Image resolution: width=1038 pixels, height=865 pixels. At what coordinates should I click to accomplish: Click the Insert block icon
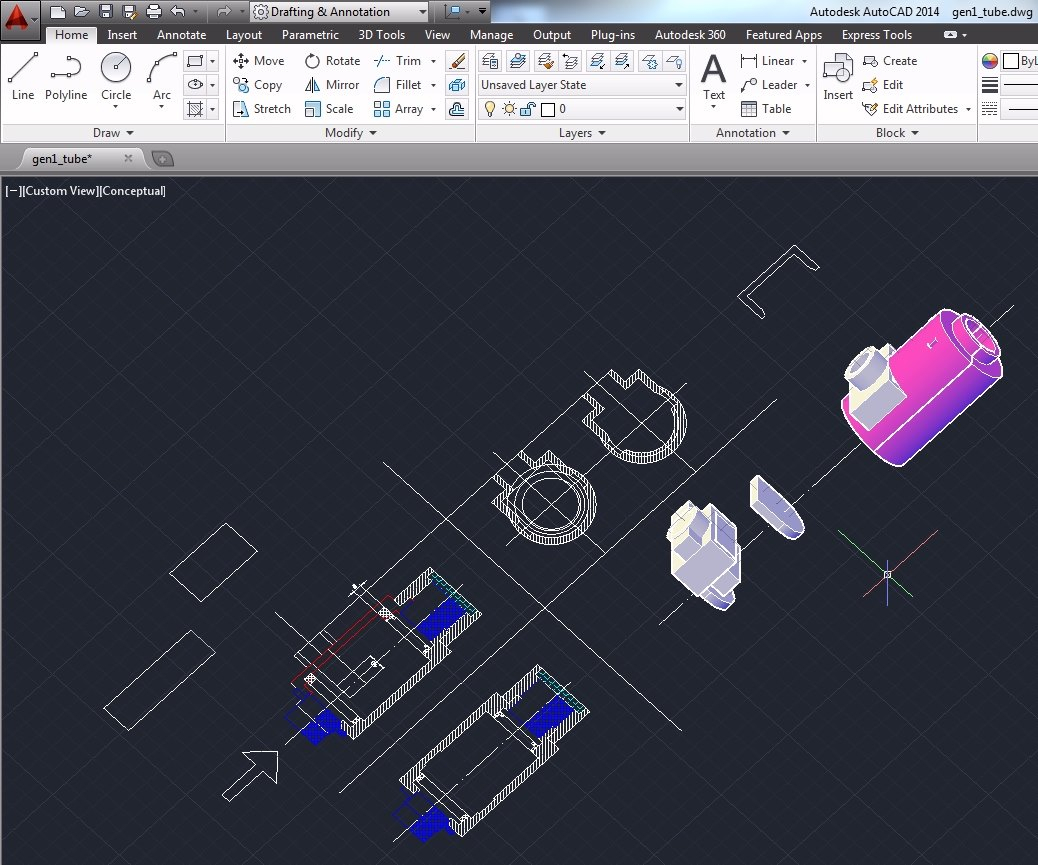pyautogui.click(x=838, y=78)
